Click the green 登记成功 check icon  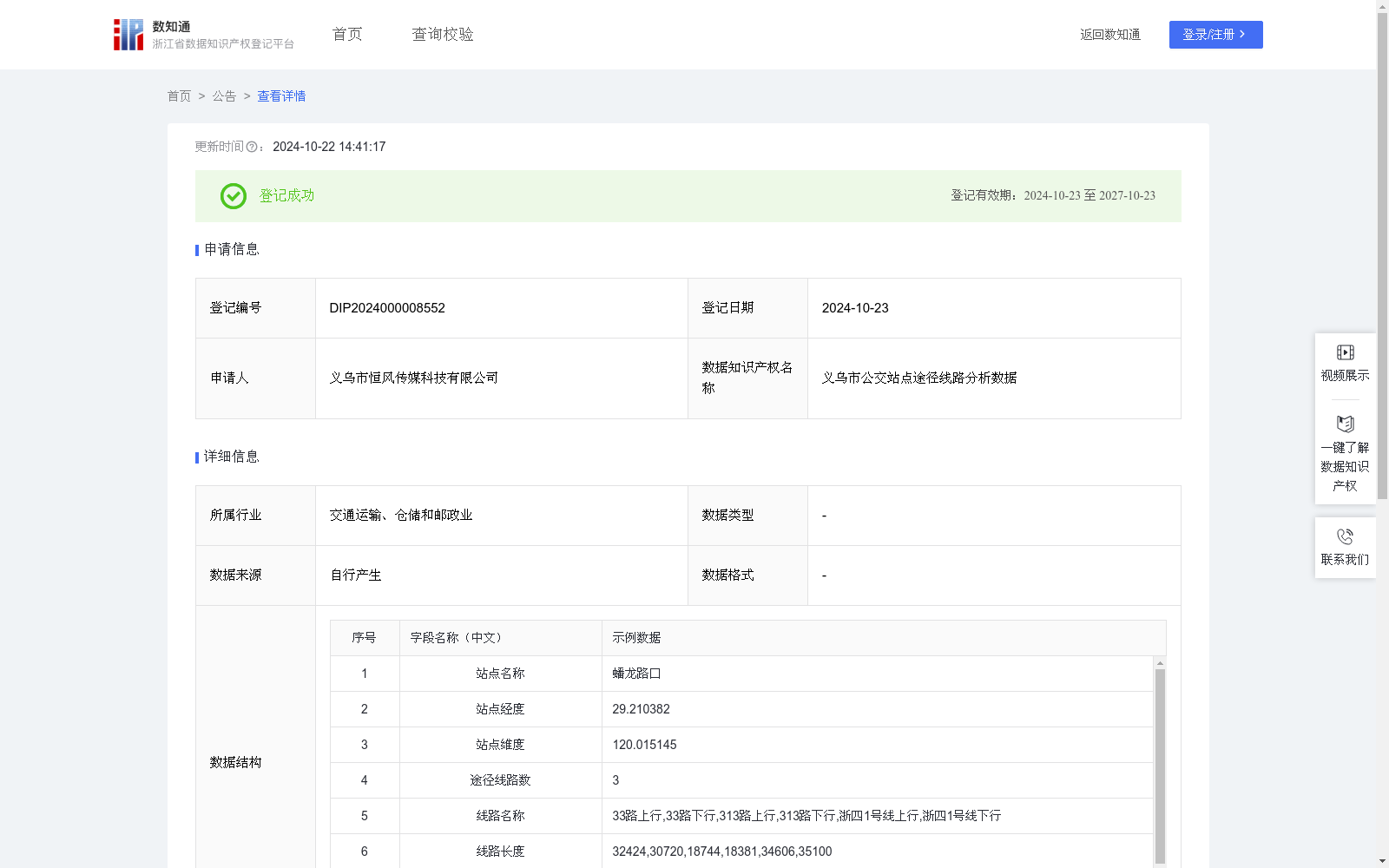coord(233,196)
